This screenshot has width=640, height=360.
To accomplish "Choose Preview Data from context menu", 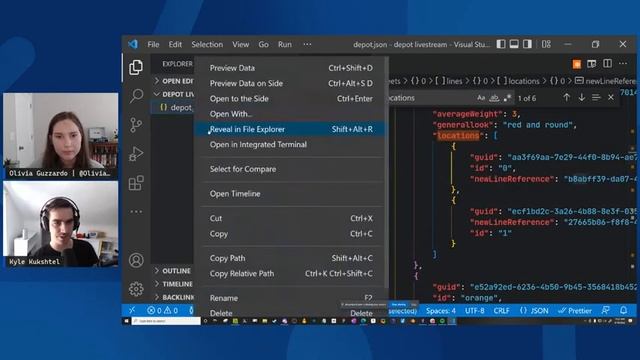I will [x=291, y=68].
